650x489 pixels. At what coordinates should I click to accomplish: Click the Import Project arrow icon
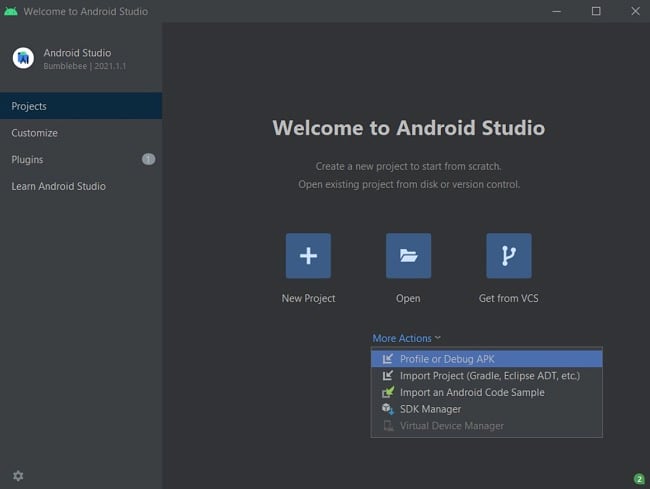(388, 375)
